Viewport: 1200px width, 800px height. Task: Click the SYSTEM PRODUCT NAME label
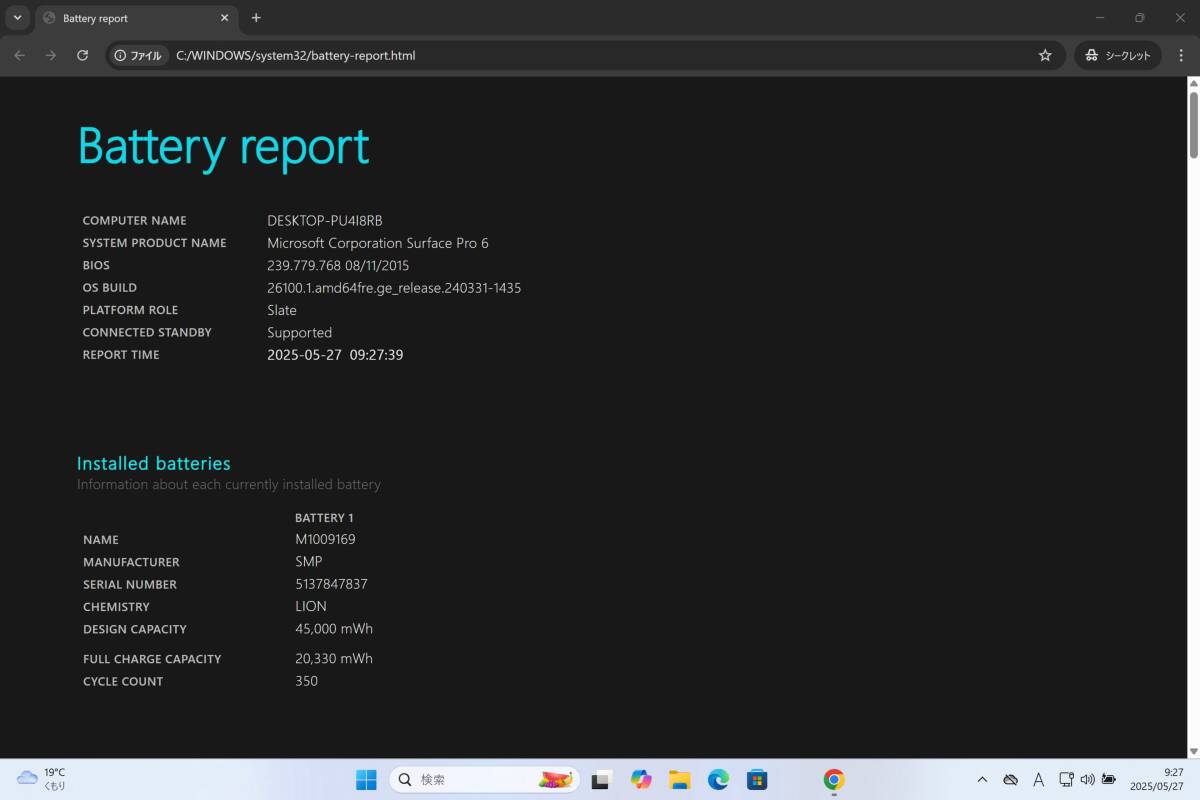point(154,243)
